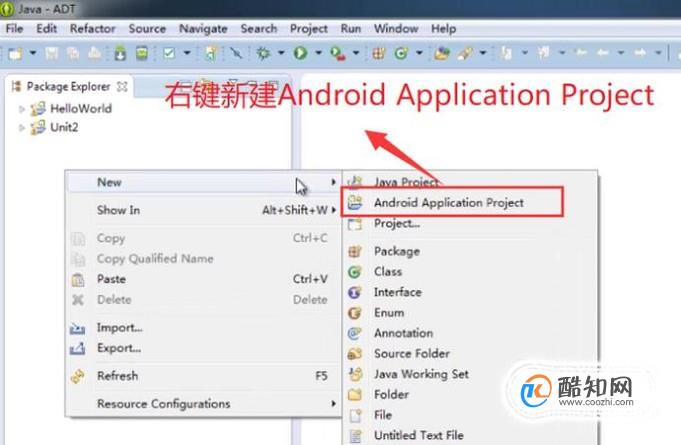Choose New in the context menu
This screenshot has height=445, width=681.
(203, 182)
